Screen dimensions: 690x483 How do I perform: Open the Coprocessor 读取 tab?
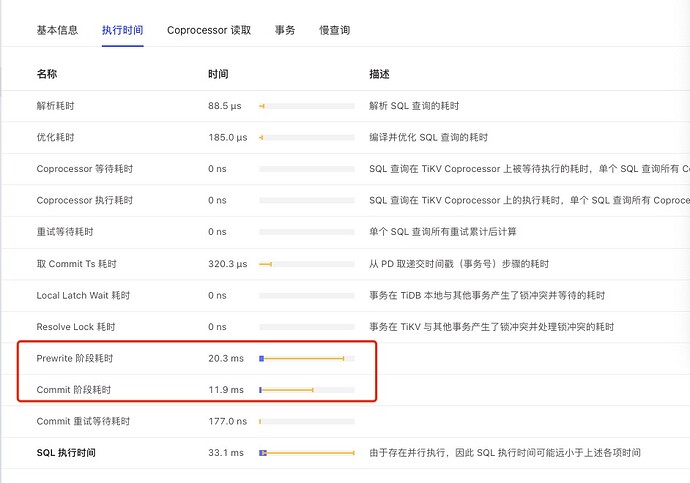coord(209,30)
